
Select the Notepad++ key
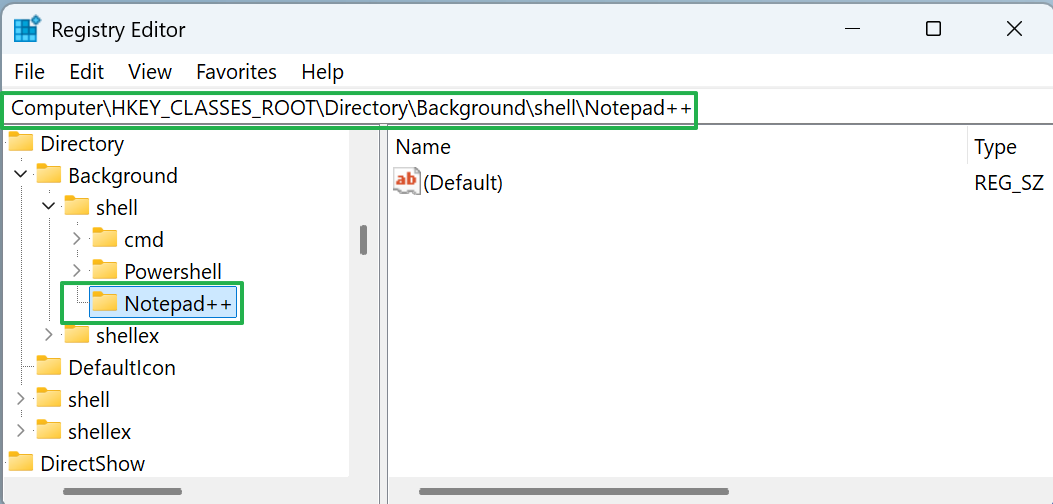pyautogui.click(x=178, y=304)
